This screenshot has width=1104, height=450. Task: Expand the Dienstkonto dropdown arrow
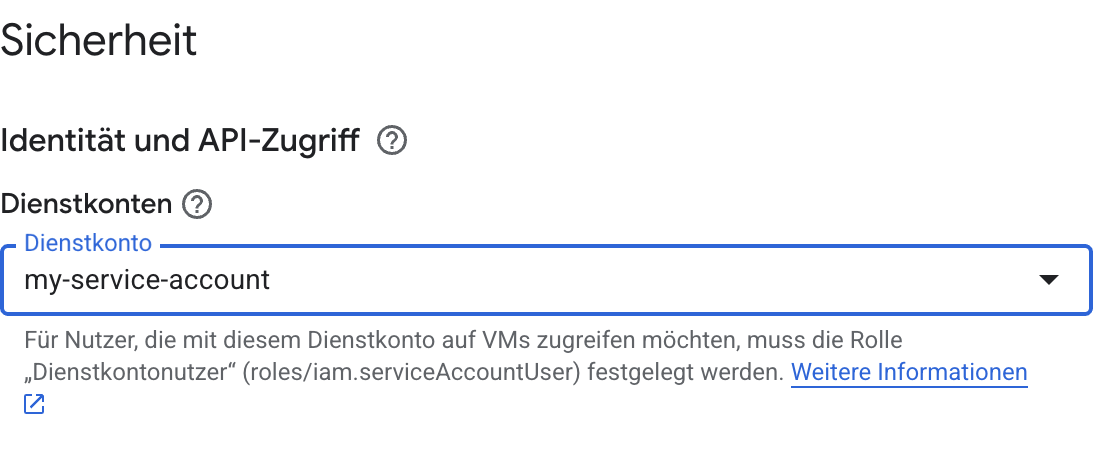click(1048, 280)
